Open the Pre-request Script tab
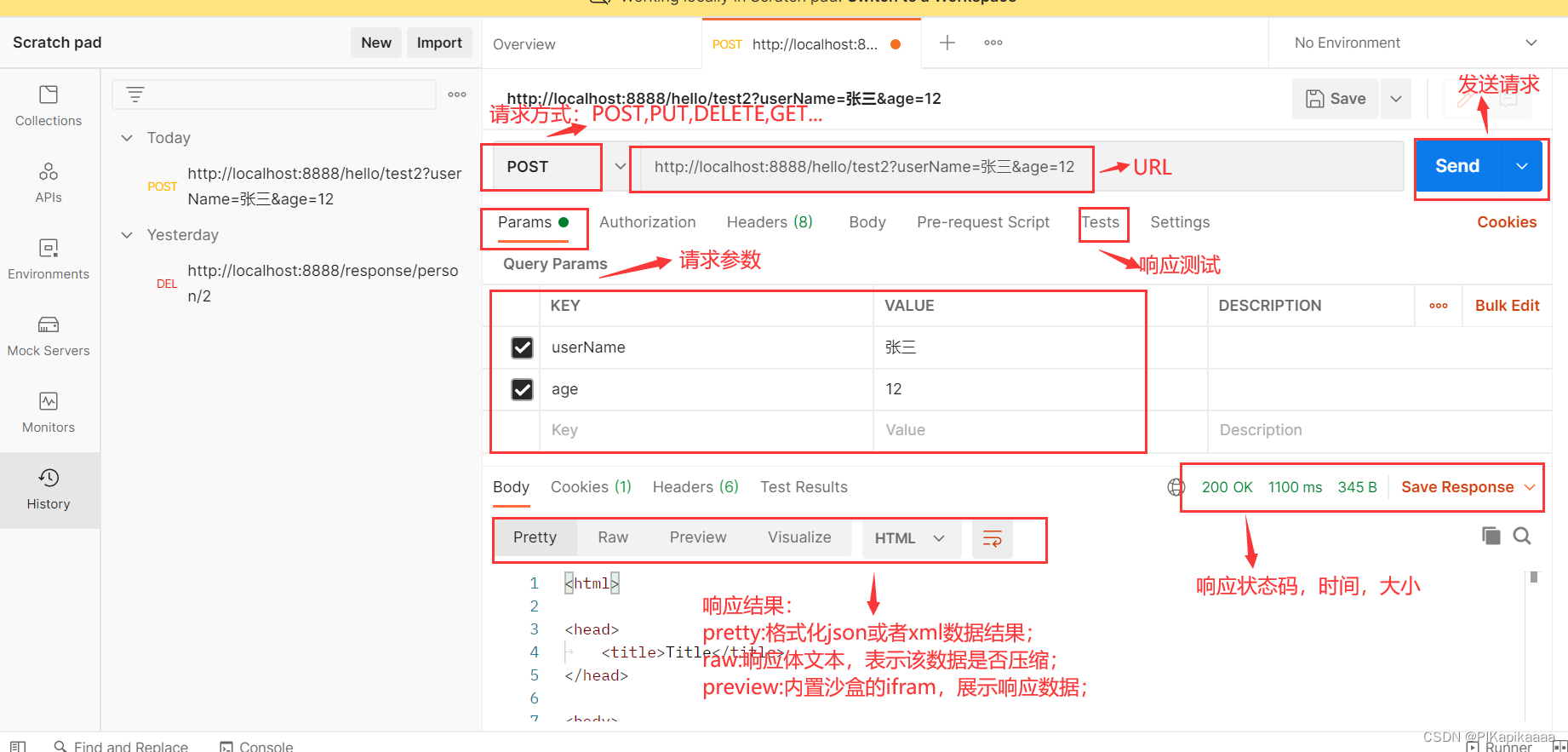The image size is (1568, 752). click(x=983, y=222)
